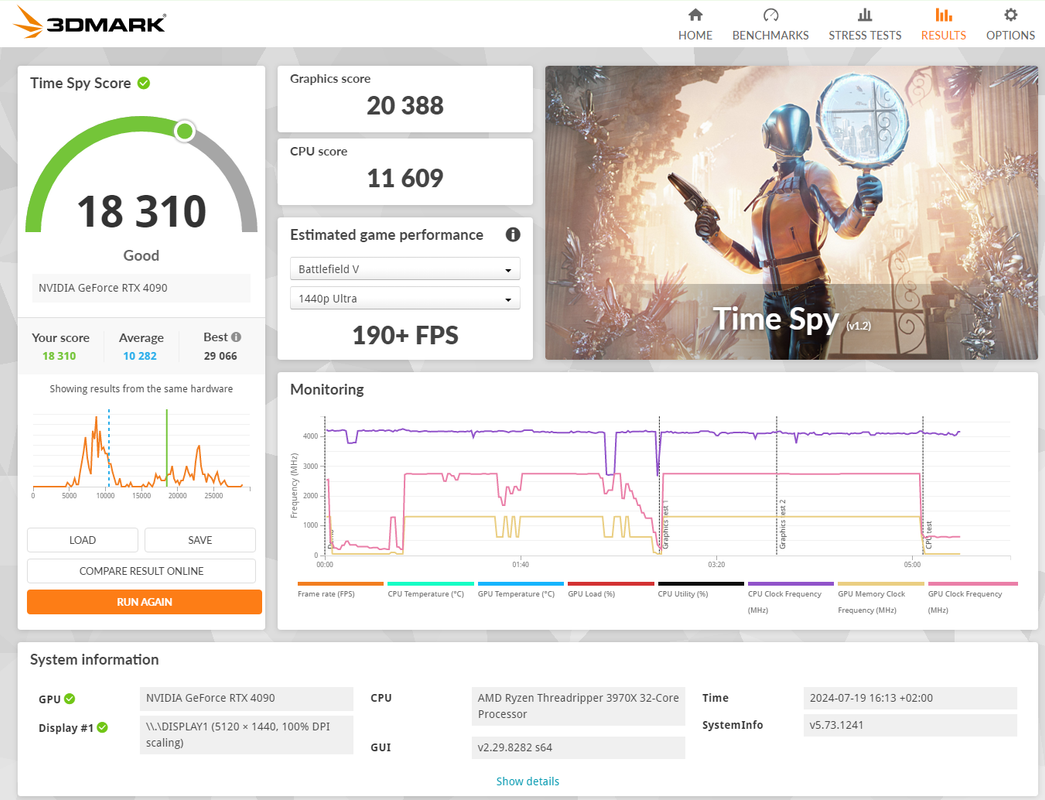Click the AMD Ryzen Threadripper 3970X CPU field
Viewport: 1045px width, 800px height.
(578, 706)
